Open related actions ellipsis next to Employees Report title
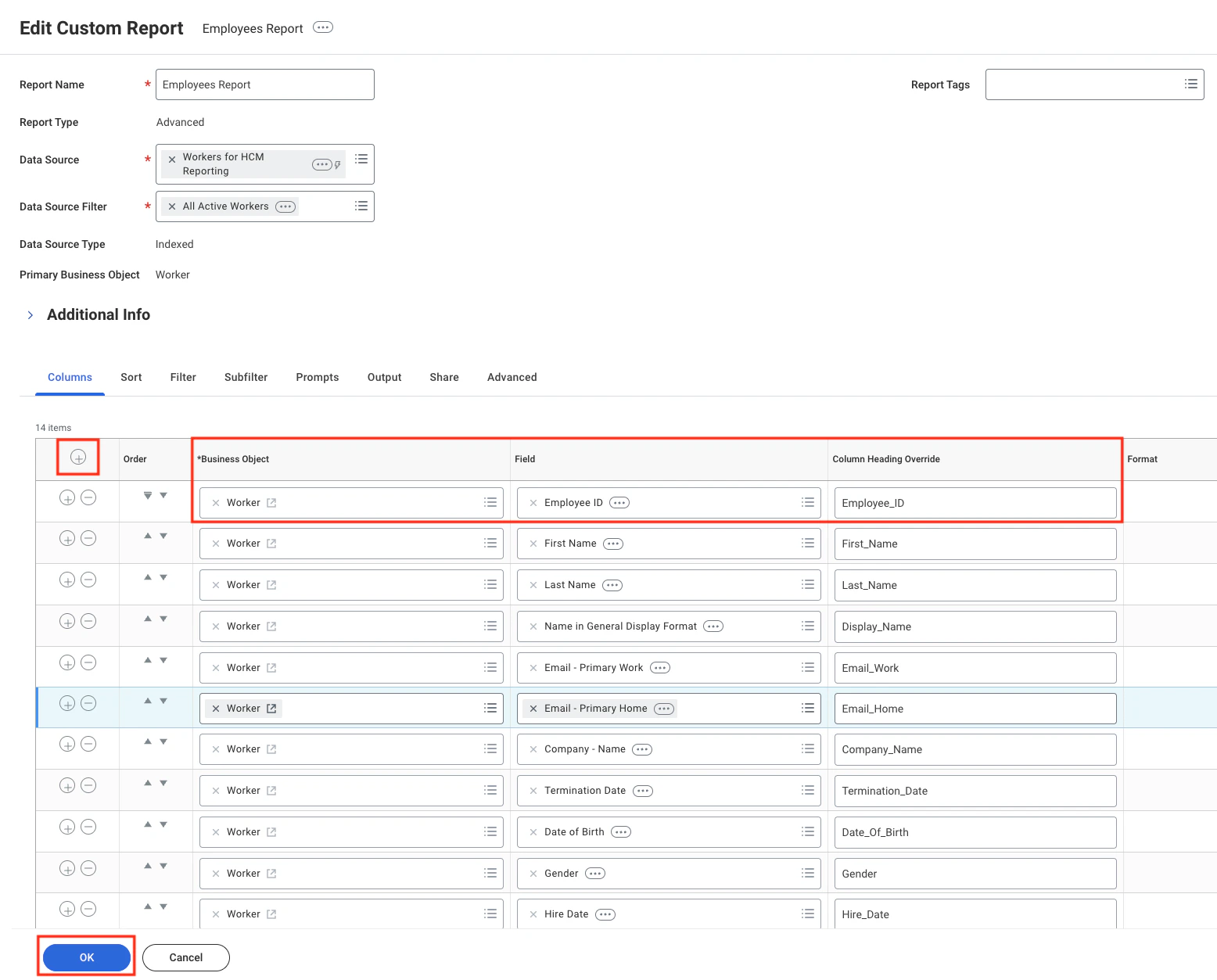Image resolution: width=1217 pixels, height=980 pixels. (x=322, y=27)
